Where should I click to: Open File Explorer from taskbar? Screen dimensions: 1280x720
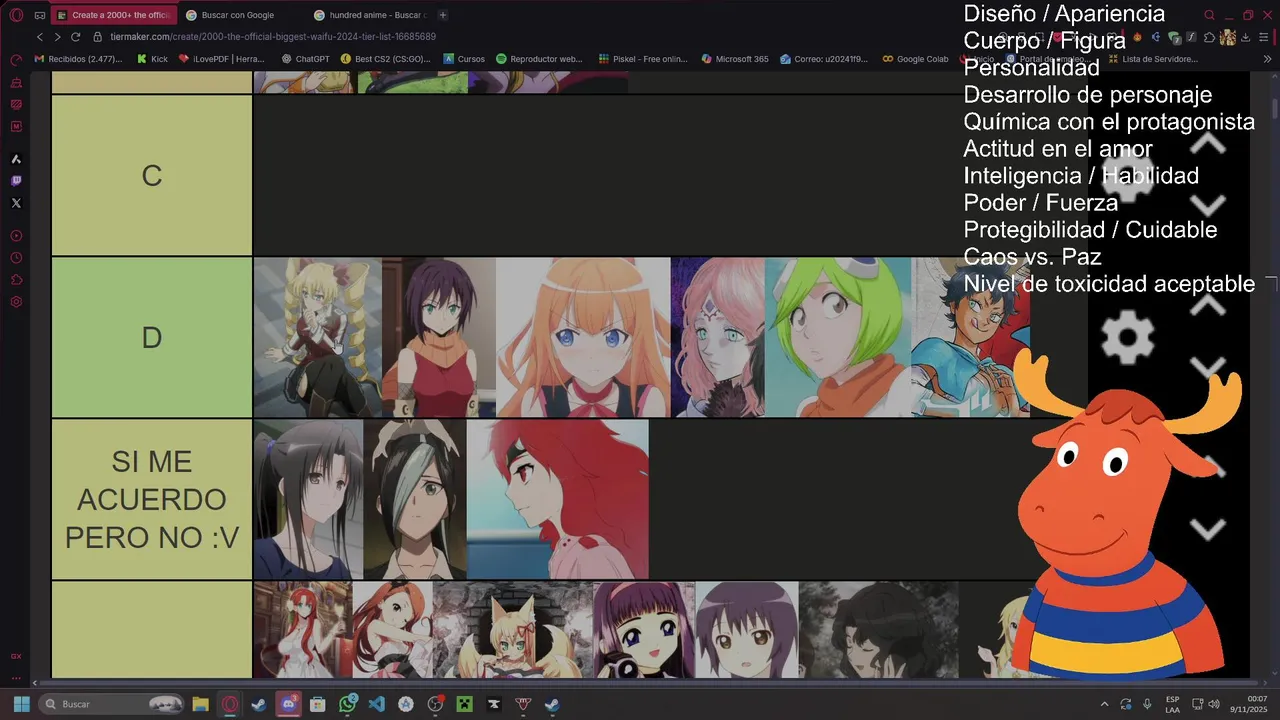click(x=200, y=704)
